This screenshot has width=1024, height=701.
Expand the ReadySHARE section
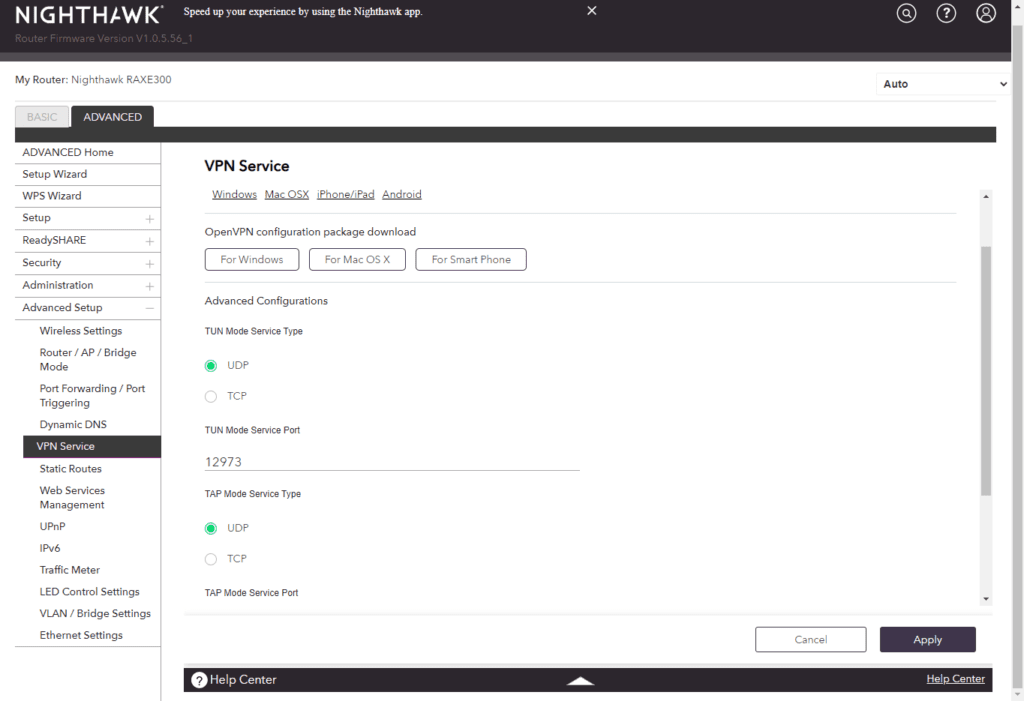pyautogui.click(x=149, y=241)
